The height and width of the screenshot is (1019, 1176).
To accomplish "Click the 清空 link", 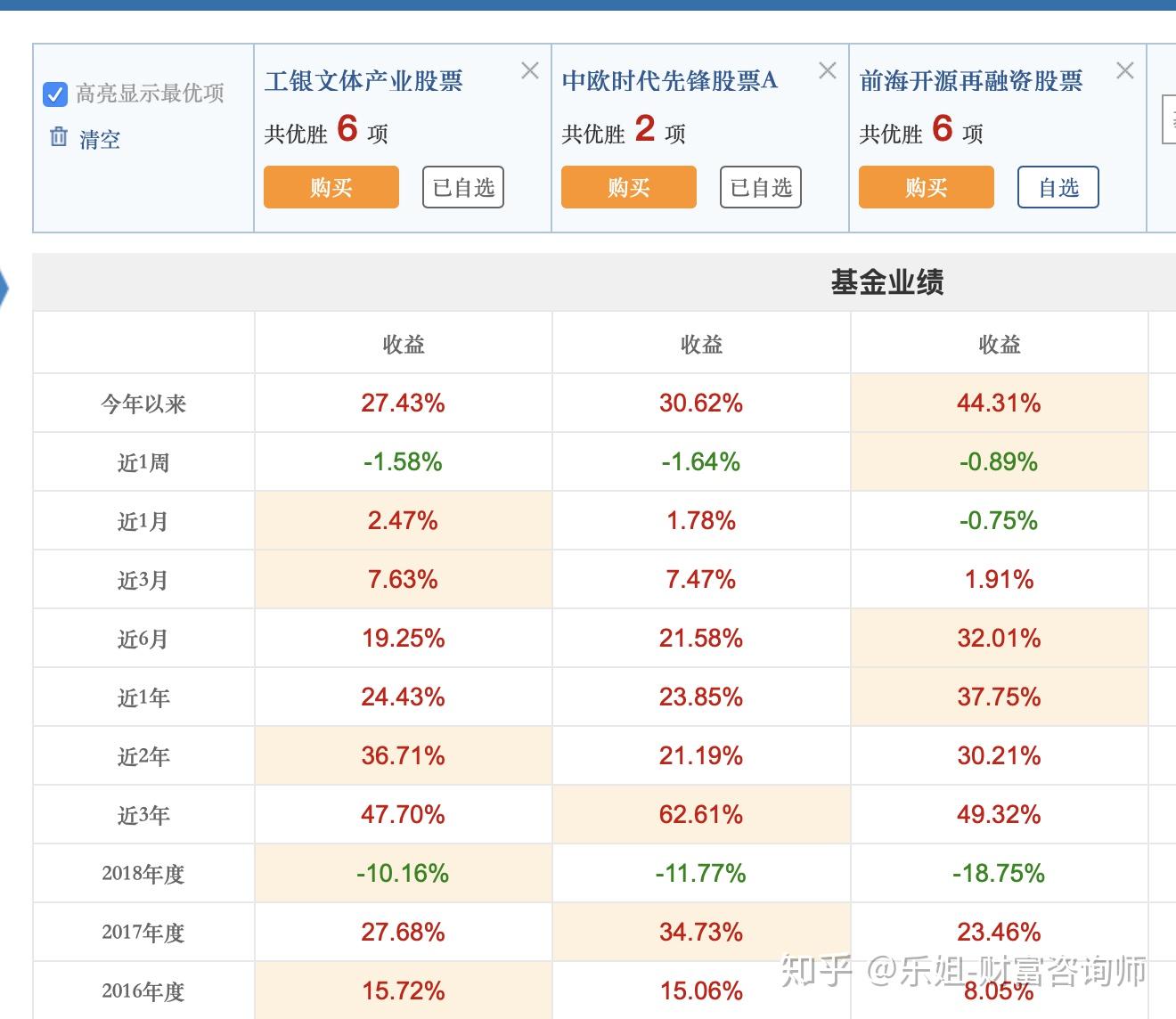I will (x=100, y=139).
